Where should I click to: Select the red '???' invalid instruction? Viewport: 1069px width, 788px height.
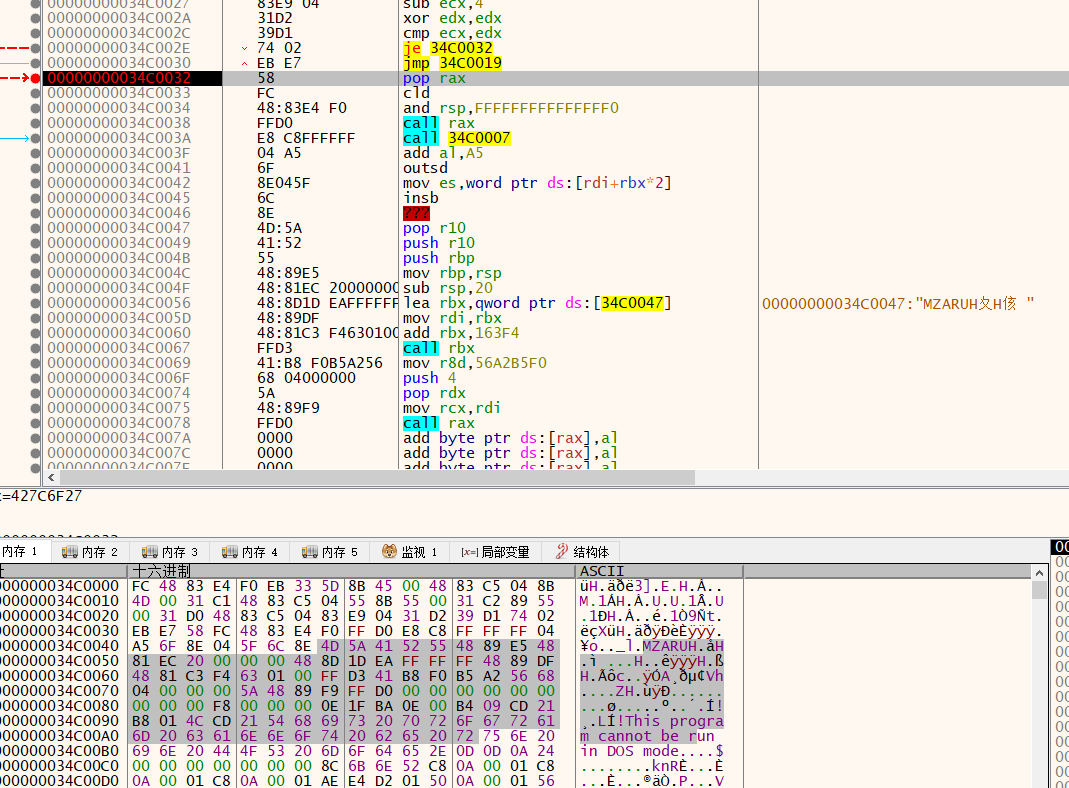(x=416, y=213)
